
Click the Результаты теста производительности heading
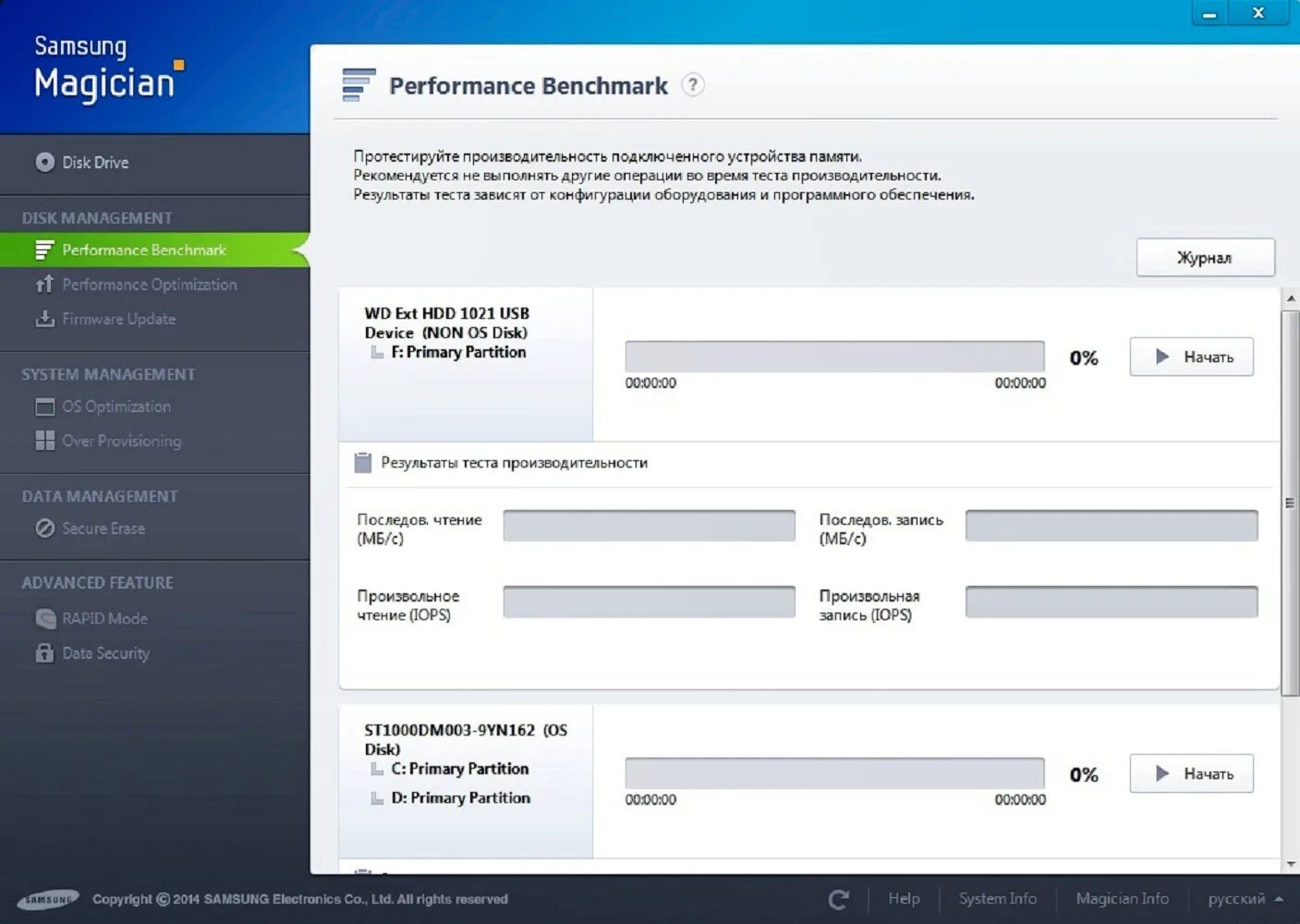coord(514,463)
